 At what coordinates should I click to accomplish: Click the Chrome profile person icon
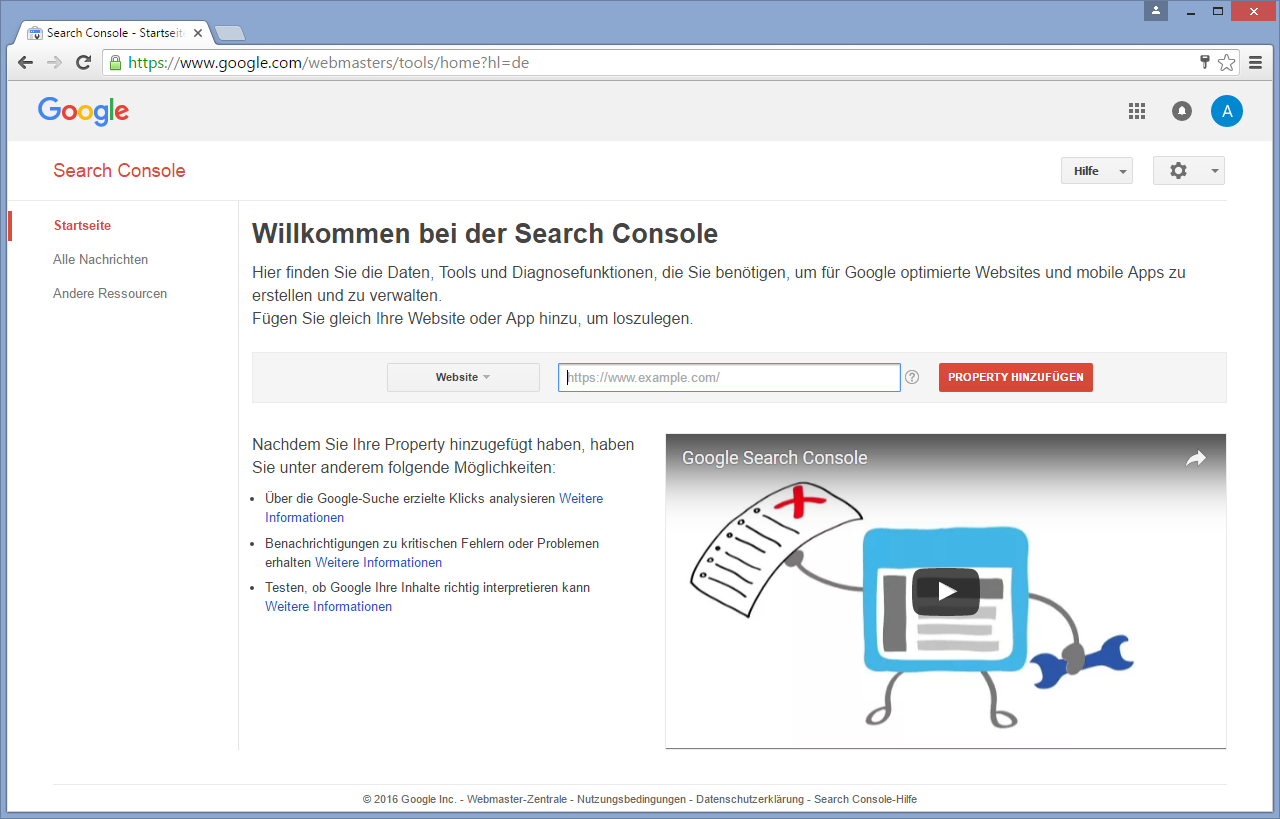[1156, 10]
